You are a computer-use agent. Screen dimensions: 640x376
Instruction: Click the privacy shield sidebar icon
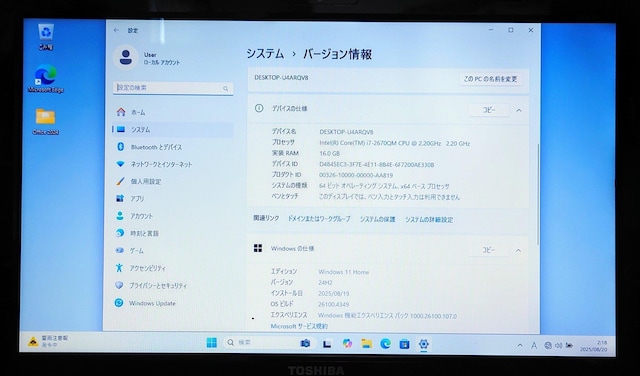pyautogui.click(x=119, y=285)
